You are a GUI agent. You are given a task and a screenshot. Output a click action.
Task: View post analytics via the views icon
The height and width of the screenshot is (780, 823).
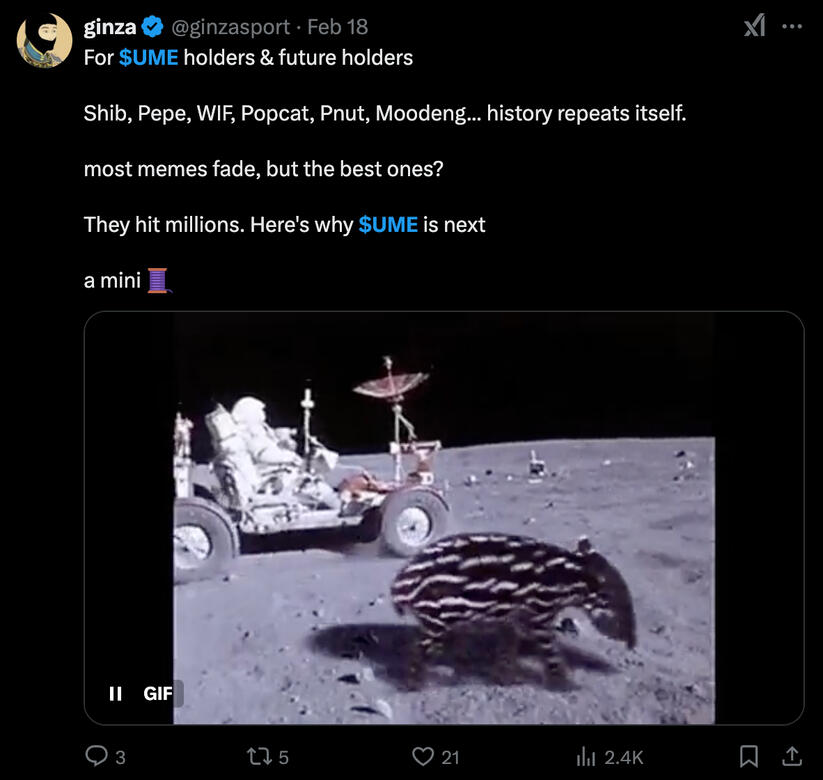tap(589, 757)
